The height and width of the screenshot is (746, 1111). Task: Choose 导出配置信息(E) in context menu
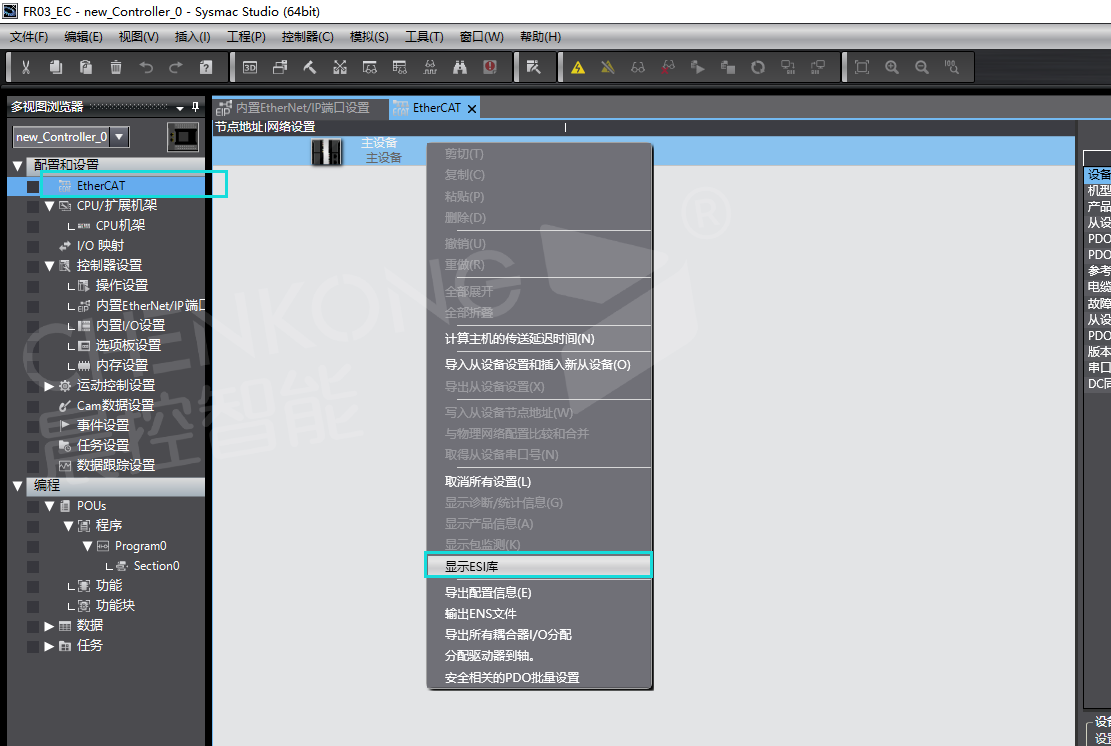(x=488, y=593)
